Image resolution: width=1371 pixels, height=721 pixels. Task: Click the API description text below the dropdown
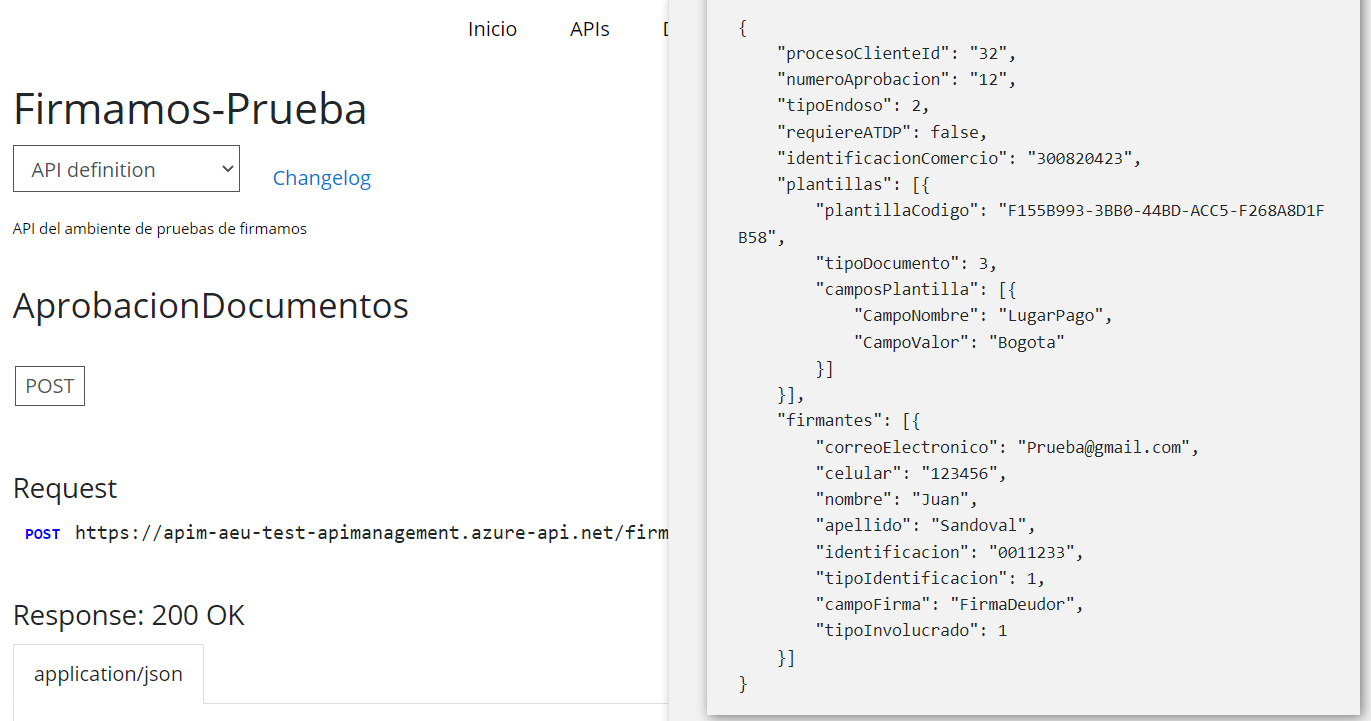point(160,229)
